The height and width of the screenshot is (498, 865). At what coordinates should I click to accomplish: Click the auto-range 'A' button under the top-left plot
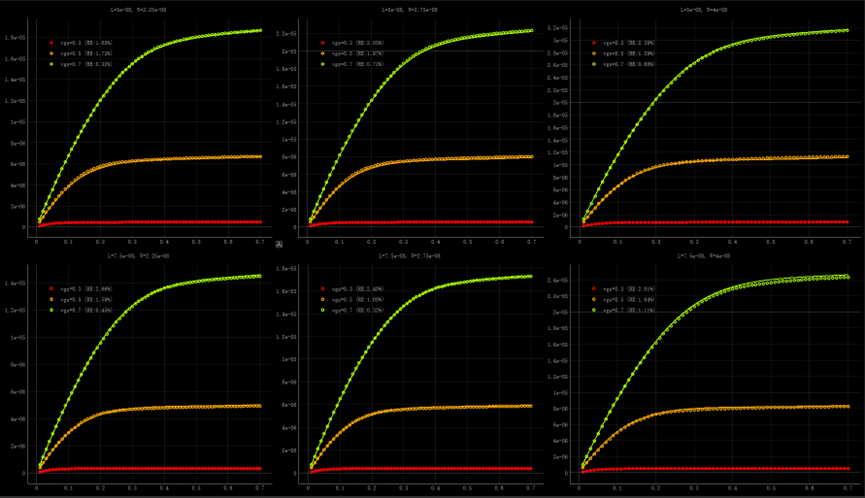pos(279,243)
